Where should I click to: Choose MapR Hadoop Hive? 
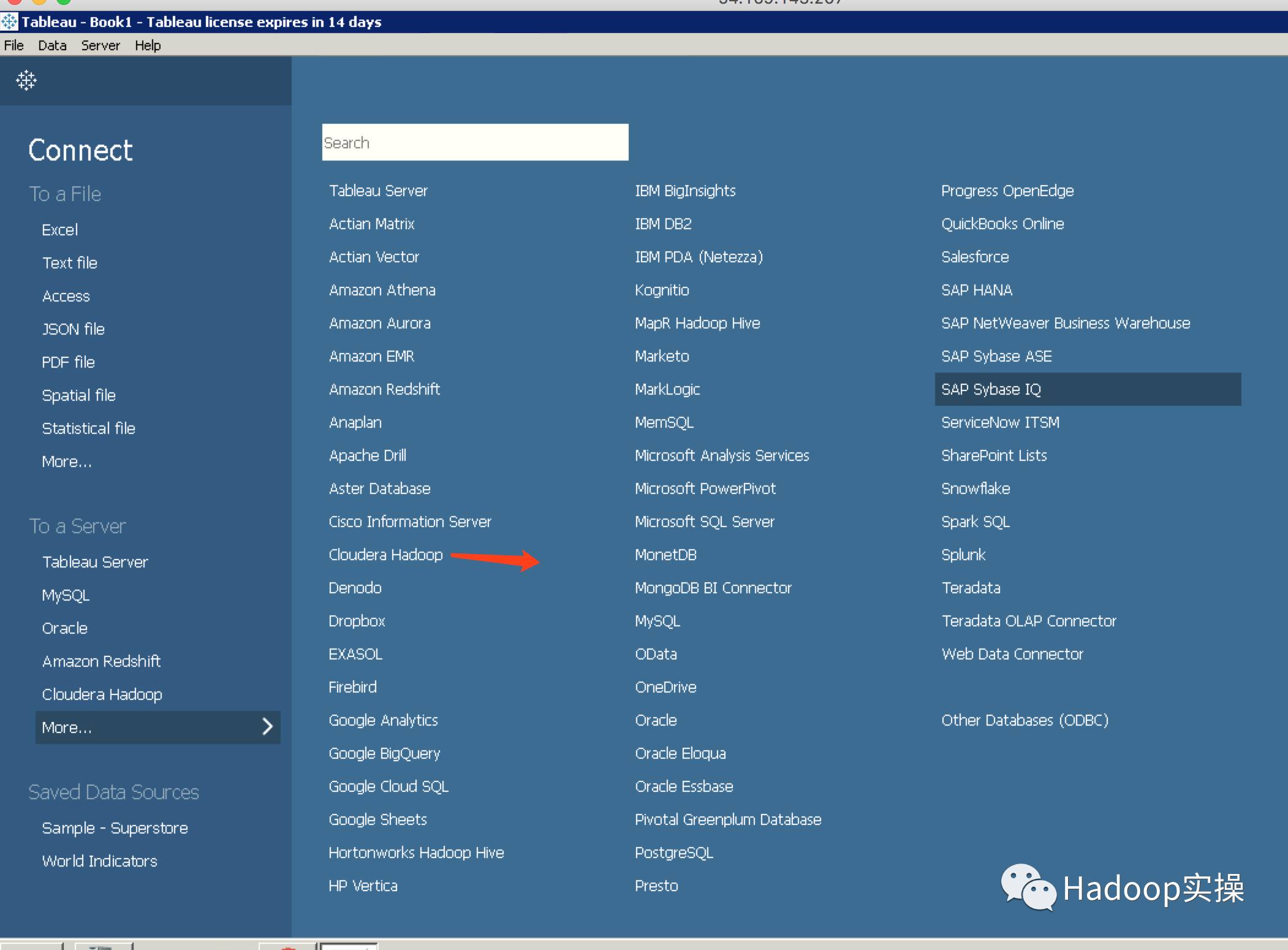click(698, 323)
